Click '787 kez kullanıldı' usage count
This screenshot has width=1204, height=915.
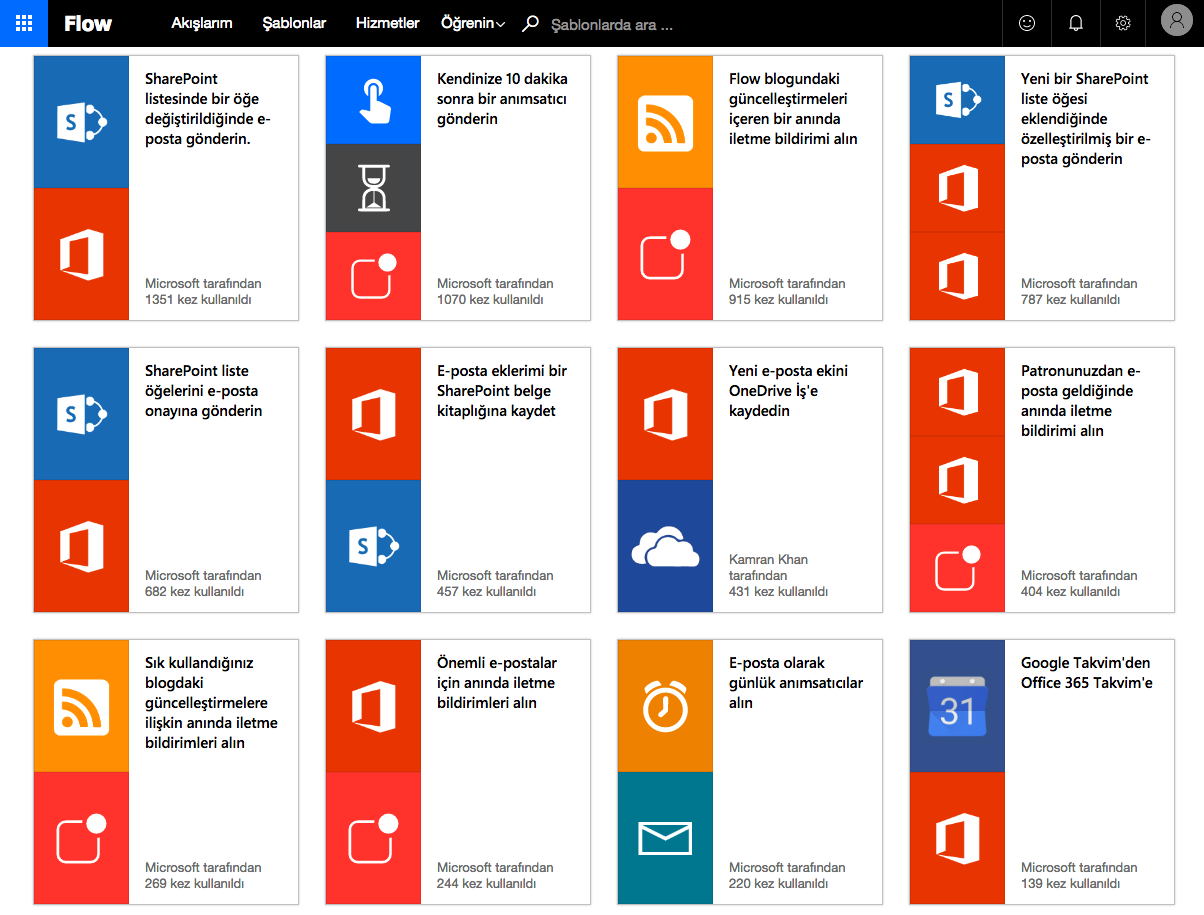click(1071, 300)
